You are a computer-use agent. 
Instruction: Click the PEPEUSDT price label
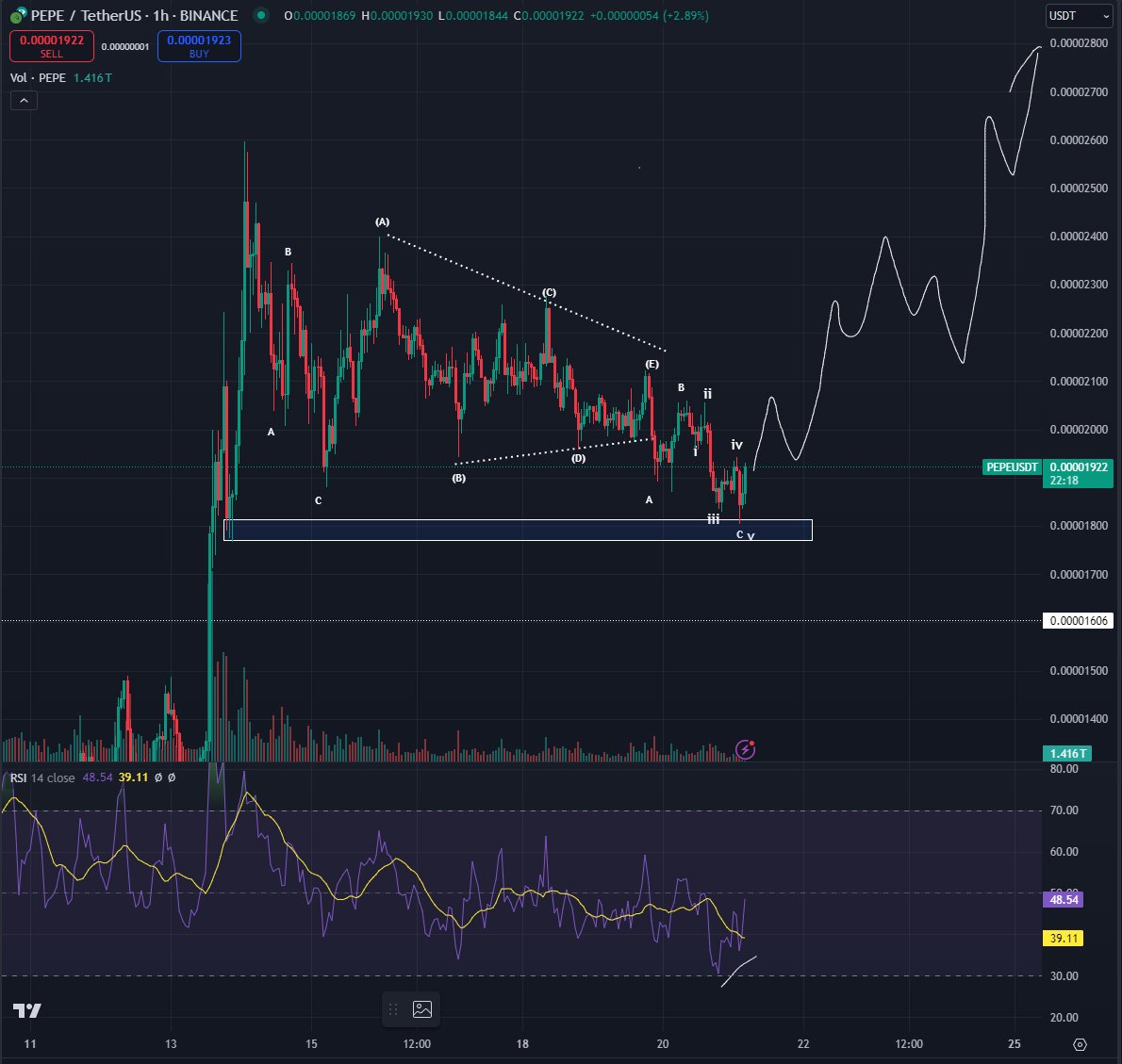point(1012,467)
